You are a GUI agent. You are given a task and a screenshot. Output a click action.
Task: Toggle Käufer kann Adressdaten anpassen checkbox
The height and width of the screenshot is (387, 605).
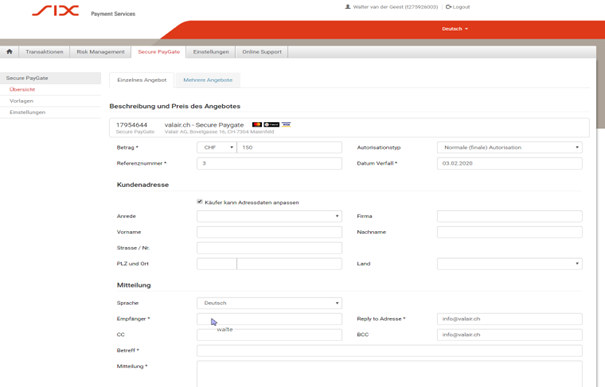199,202
